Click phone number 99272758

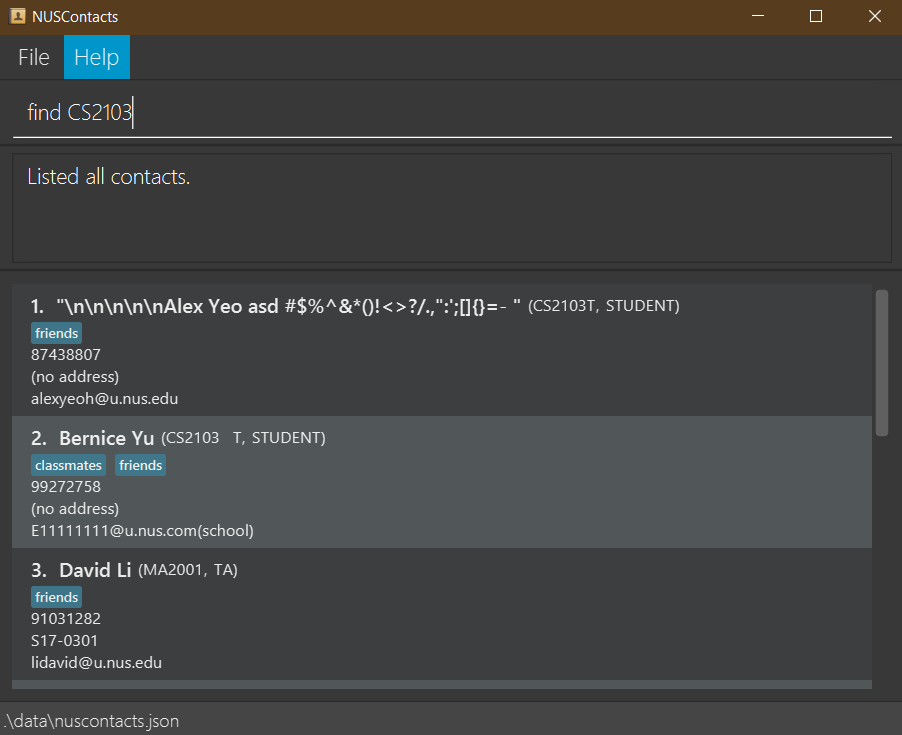point(66,487)
